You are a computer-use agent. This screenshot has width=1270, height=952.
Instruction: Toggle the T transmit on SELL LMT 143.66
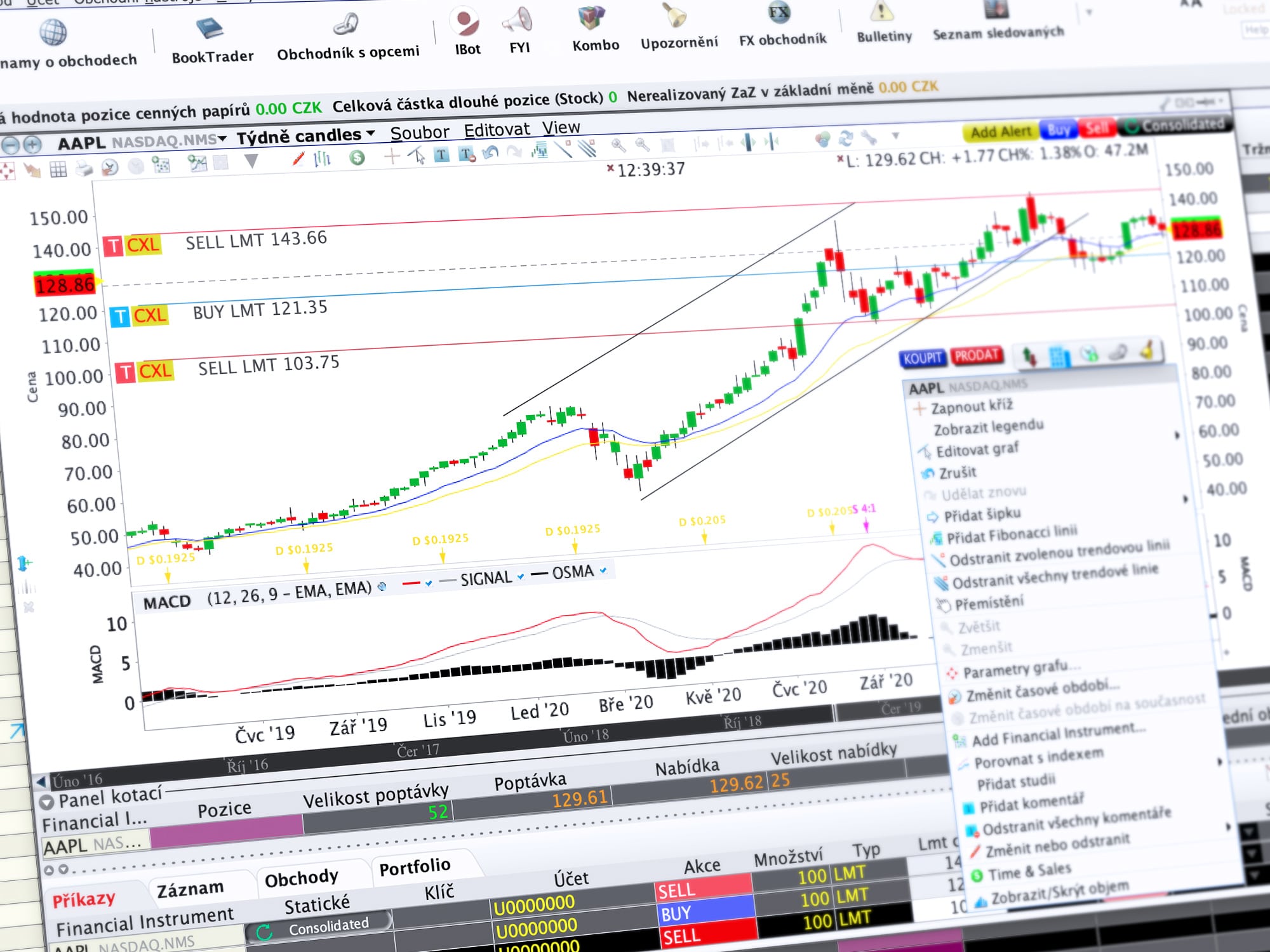[x=113, y=246]
